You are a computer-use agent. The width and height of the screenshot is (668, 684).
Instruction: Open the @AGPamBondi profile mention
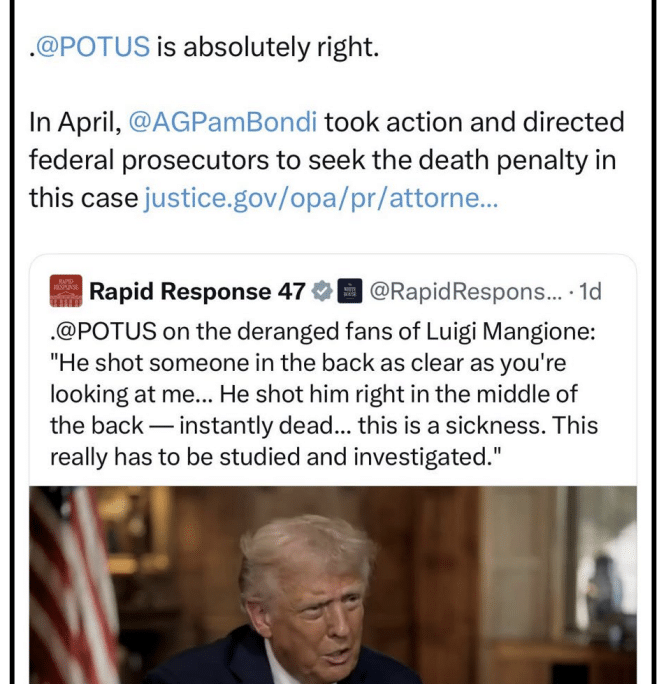coord(222,123)
